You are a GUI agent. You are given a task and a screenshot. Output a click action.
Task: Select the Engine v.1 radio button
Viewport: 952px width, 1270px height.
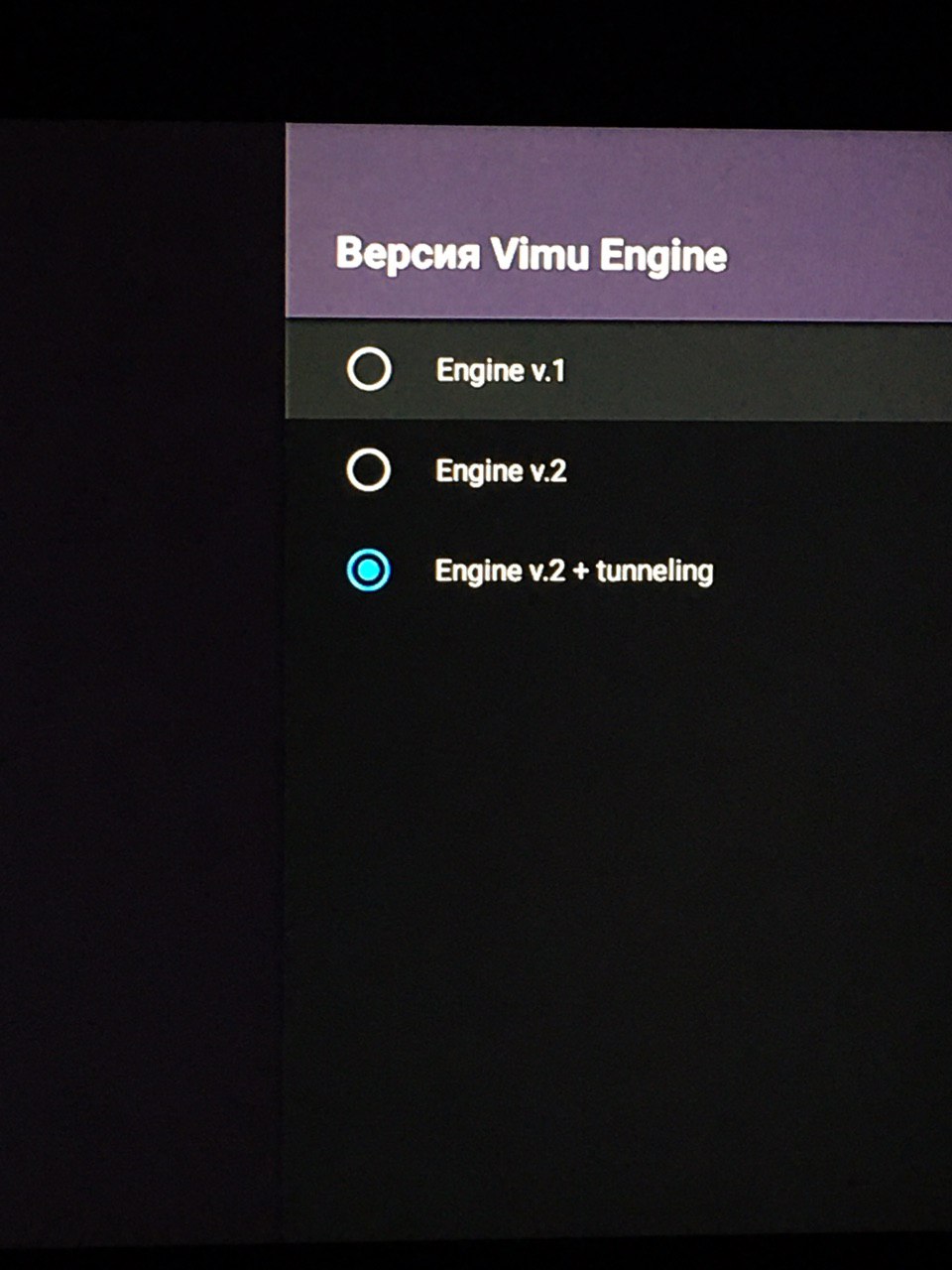pos(369,370)
